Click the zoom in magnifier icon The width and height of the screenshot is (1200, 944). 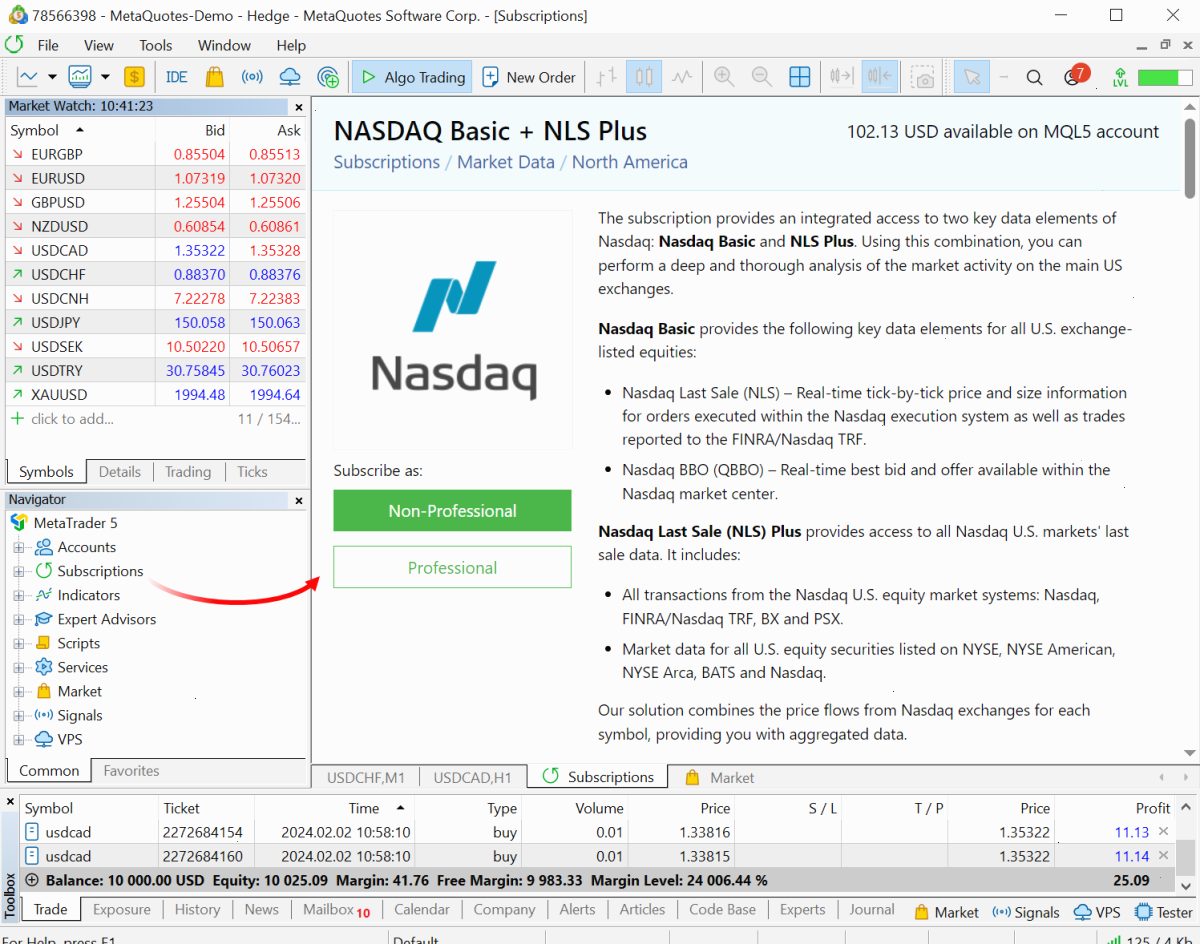tap(724, 77)
